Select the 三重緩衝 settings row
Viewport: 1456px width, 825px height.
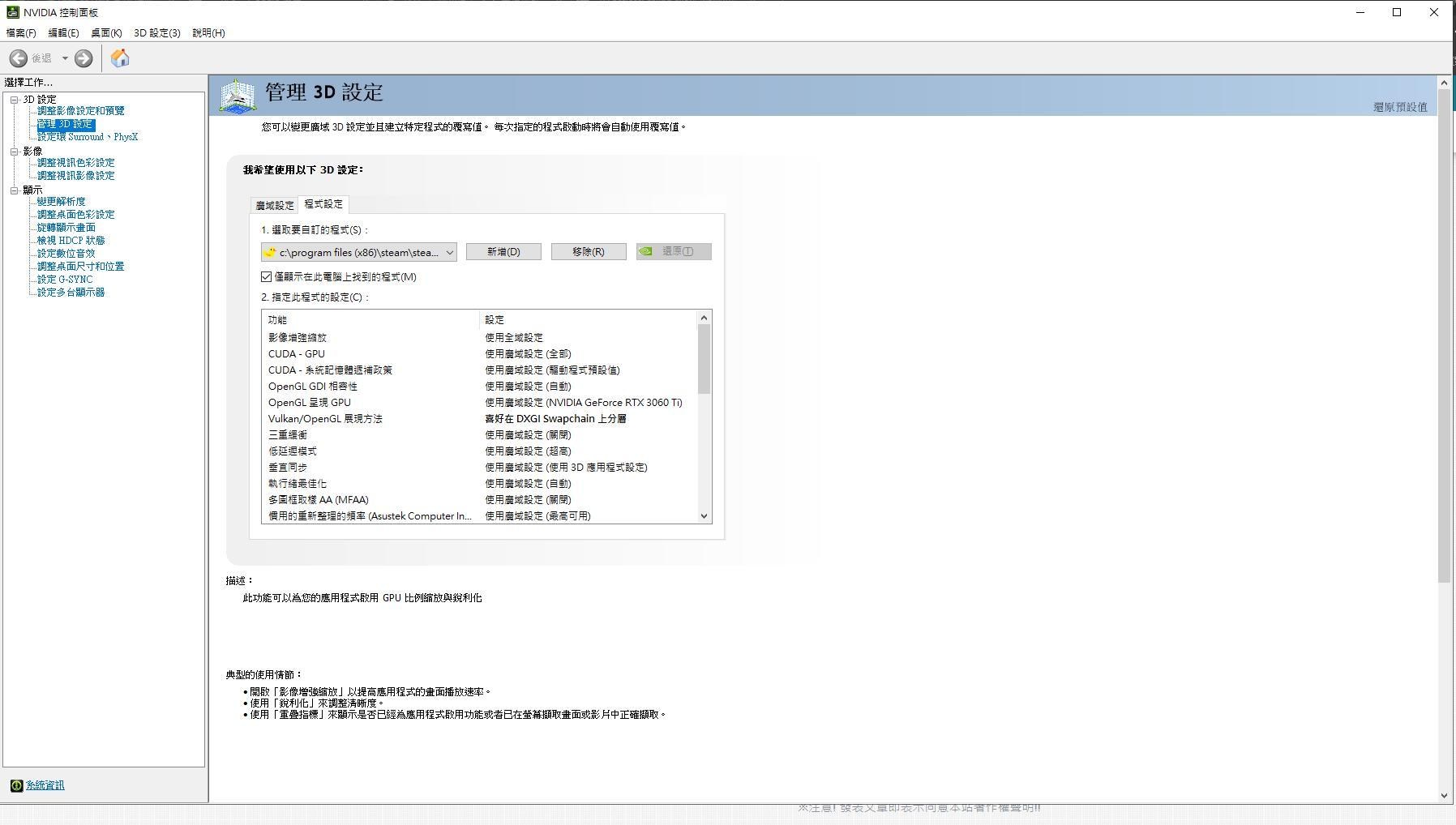click(x=479, y=435)
